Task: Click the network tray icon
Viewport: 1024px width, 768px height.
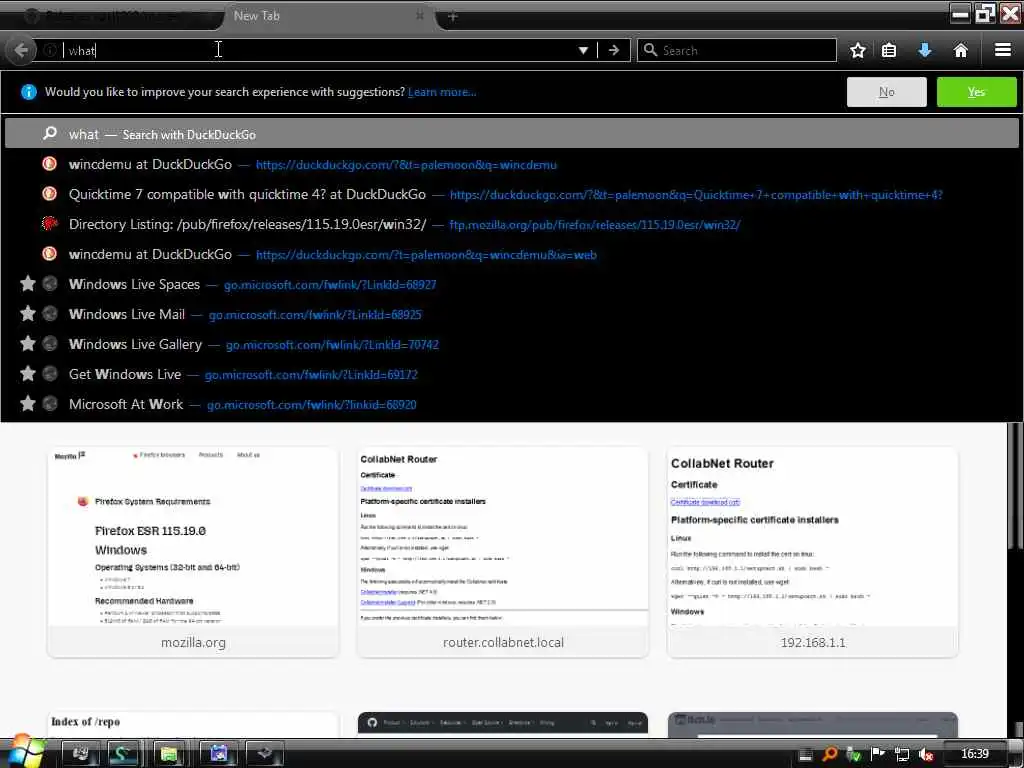Action: coord(902,754)
